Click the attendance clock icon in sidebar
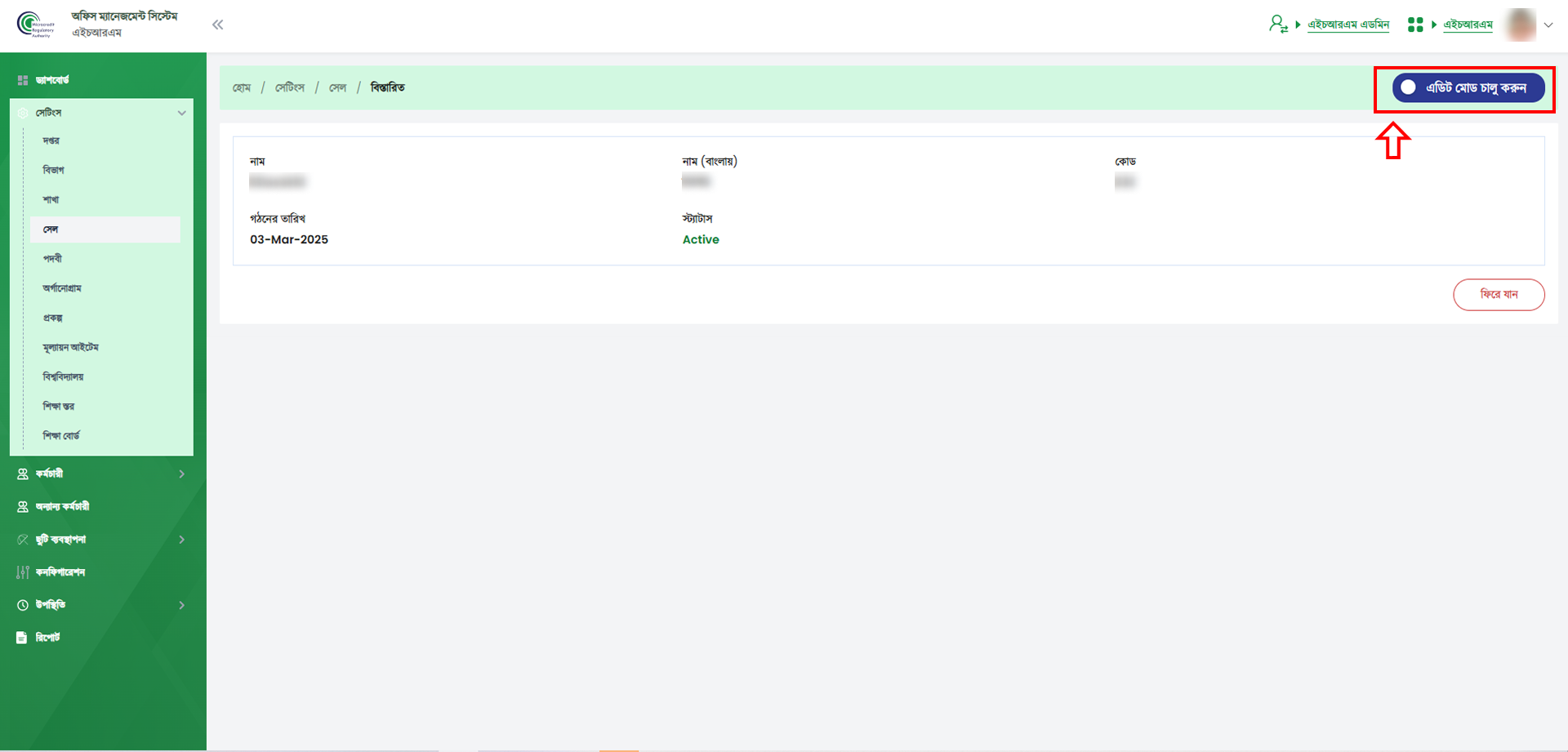1568x752 pixels. point(23,605)
